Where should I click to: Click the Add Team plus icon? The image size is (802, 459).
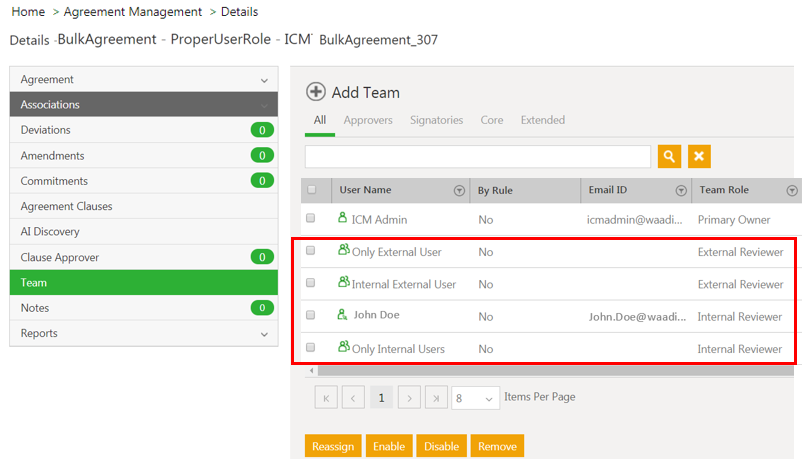click(x=316, y=92)
